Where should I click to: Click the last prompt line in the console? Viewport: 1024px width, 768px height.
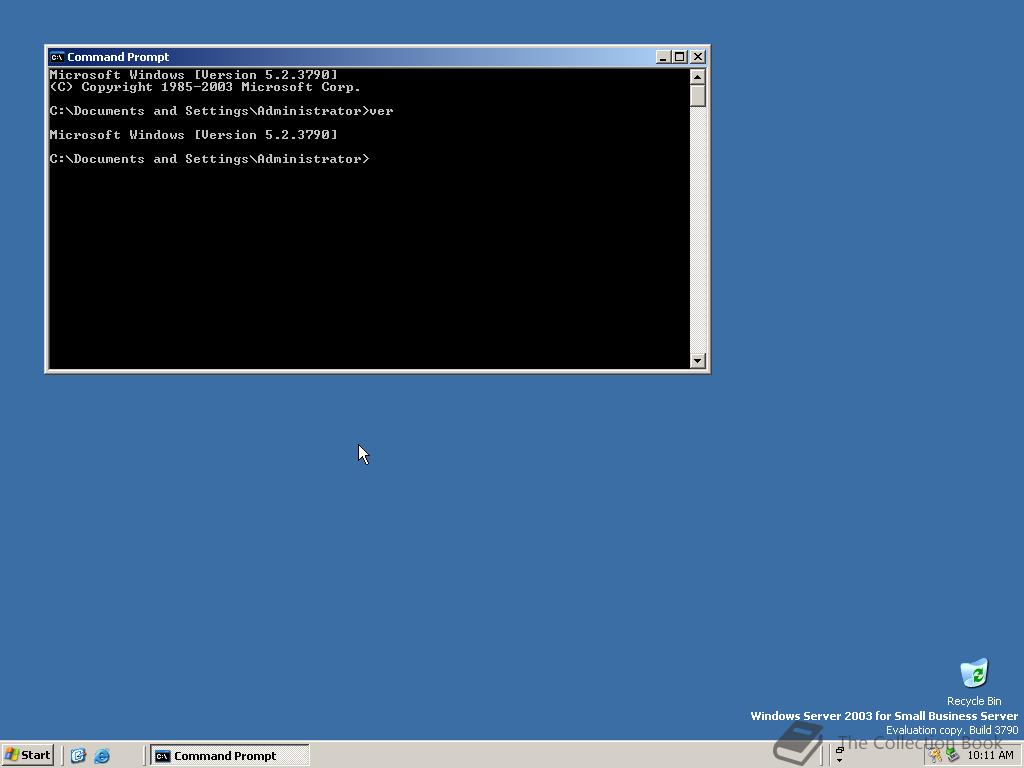tap(210, 159)
